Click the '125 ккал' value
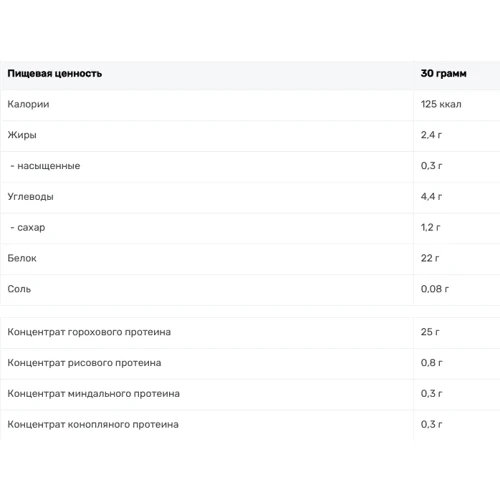500x500 pixels. coord(441,104)
